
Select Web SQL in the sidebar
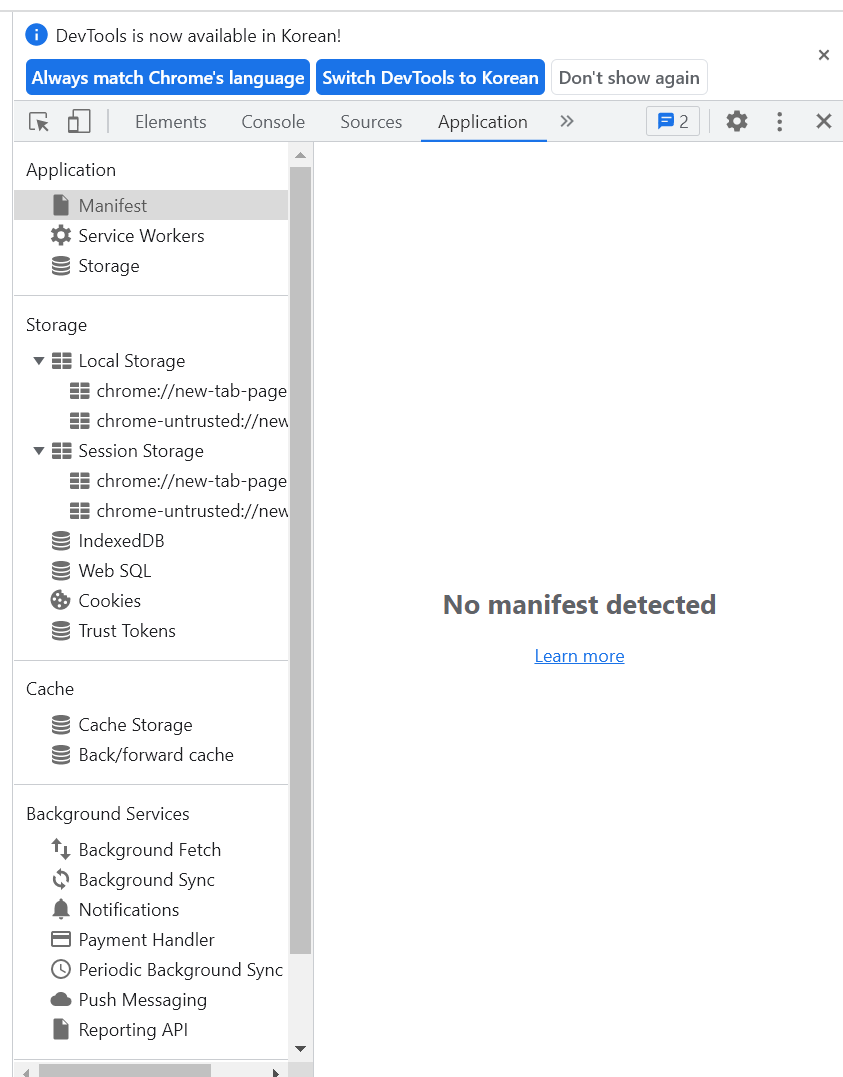click(x=151, y=571)
